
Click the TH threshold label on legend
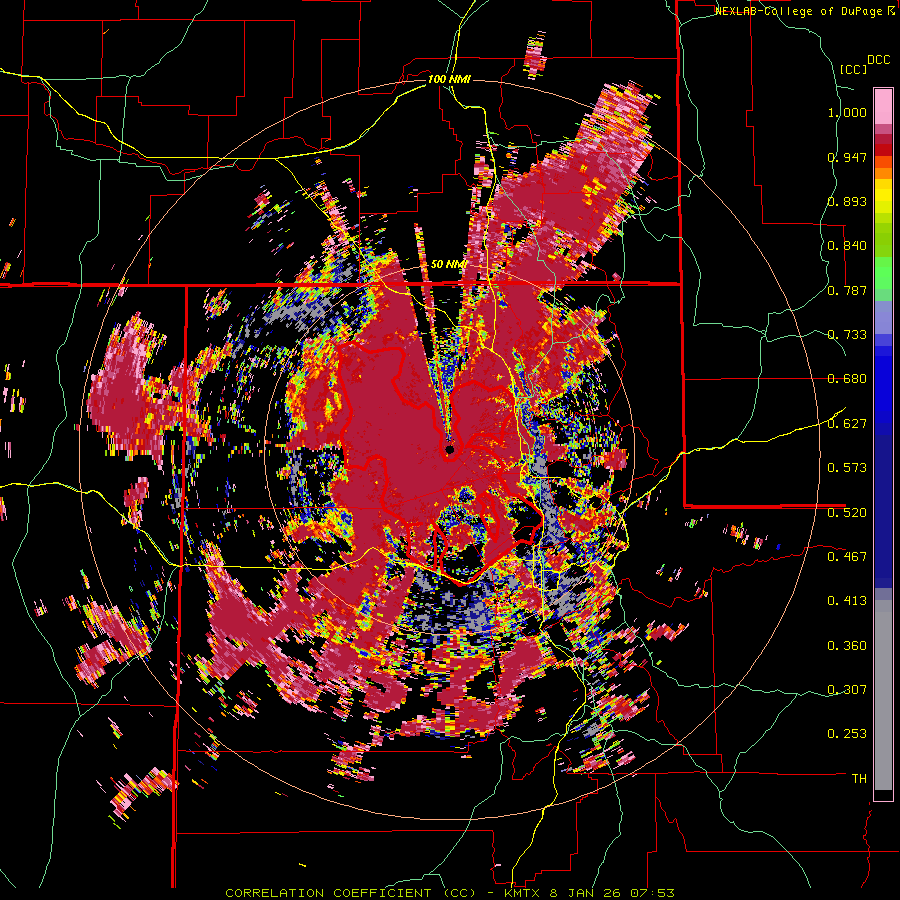coord(859,779)
